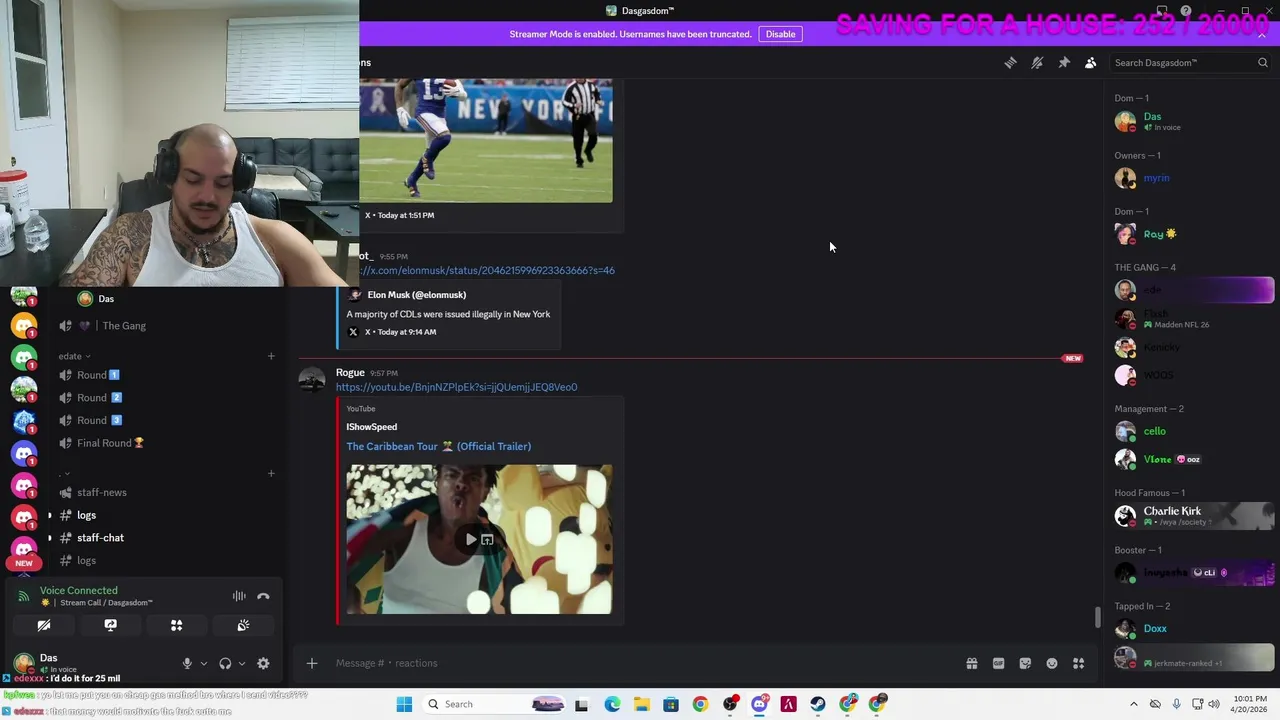Image resolution: width=1280 pixels, height=720 pixels.
Task: Open member cello profile
Action: [1193, 431]
